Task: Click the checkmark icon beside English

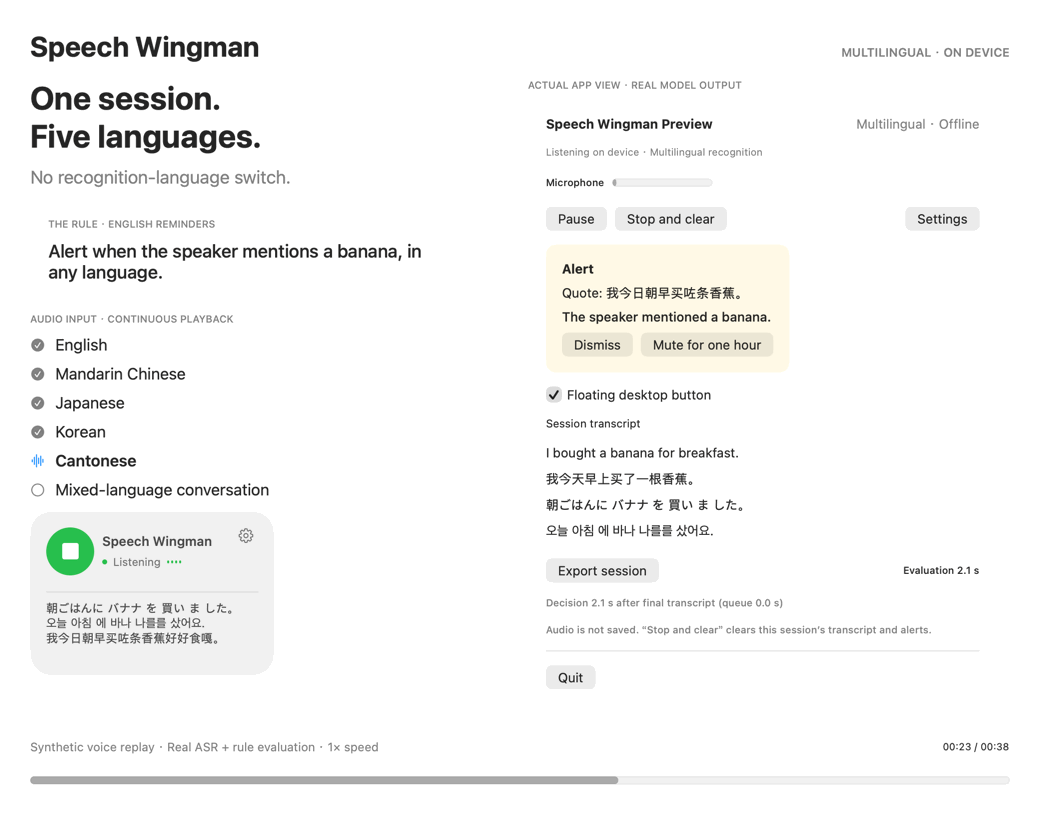Action: [38, 345]
